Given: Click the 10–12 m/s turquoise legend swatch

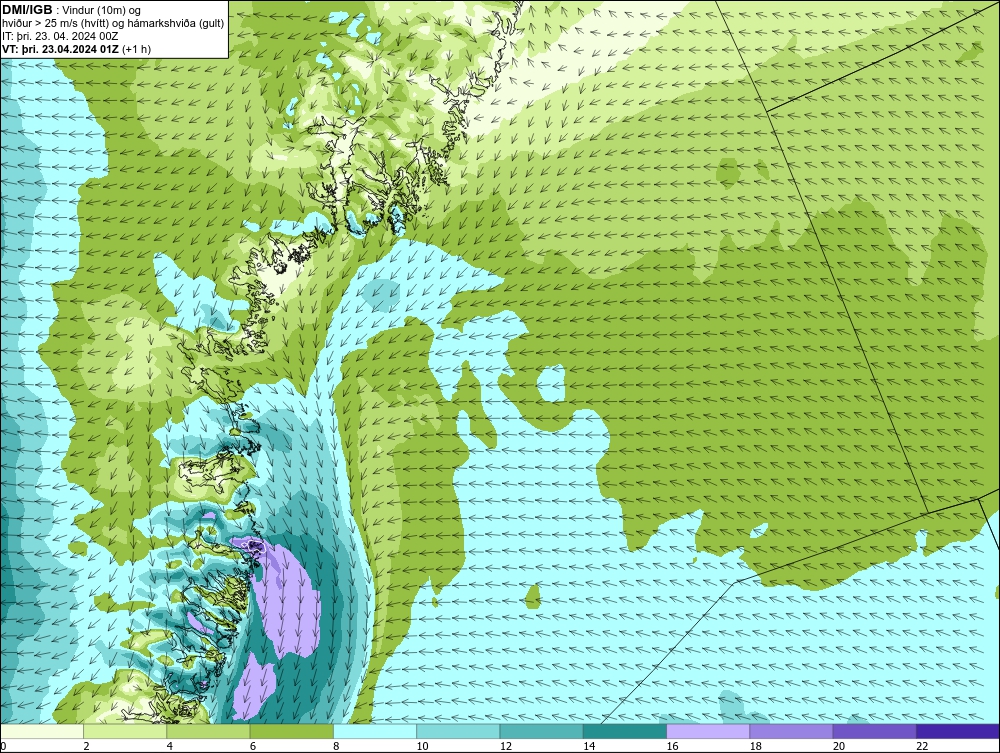Looking at the screenshot, I should tap(458, 731).
